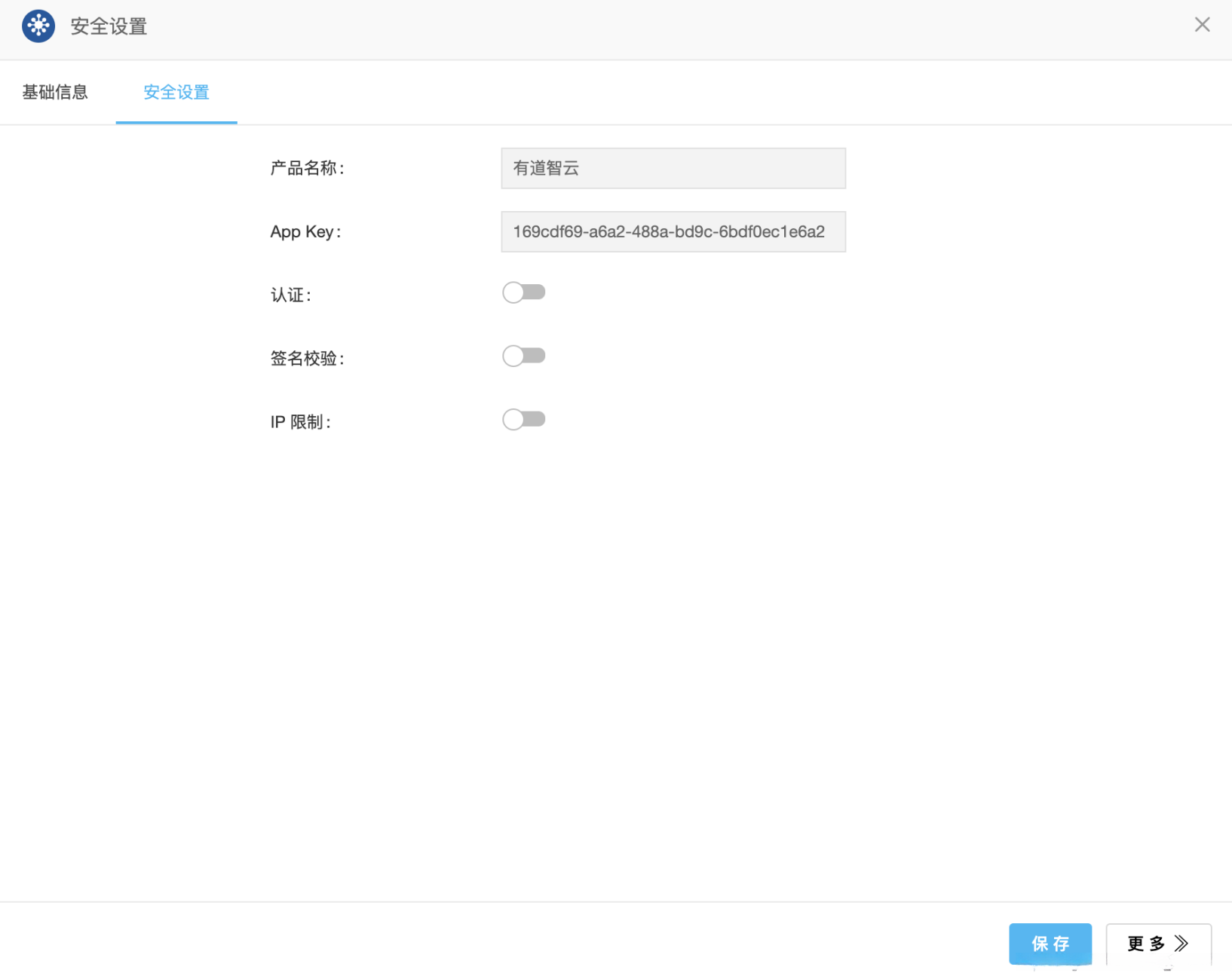Expand 更多 to show additional options

point(1158,943)
